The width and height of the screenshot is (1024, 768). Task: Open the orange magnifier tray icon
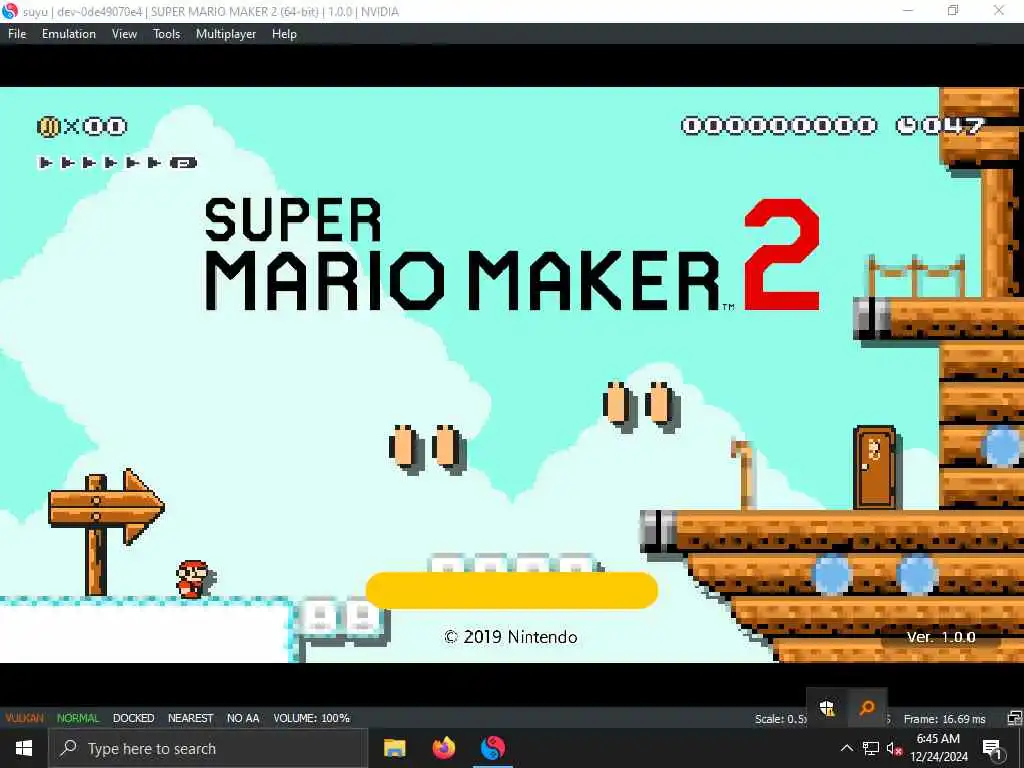pos(867,708)
